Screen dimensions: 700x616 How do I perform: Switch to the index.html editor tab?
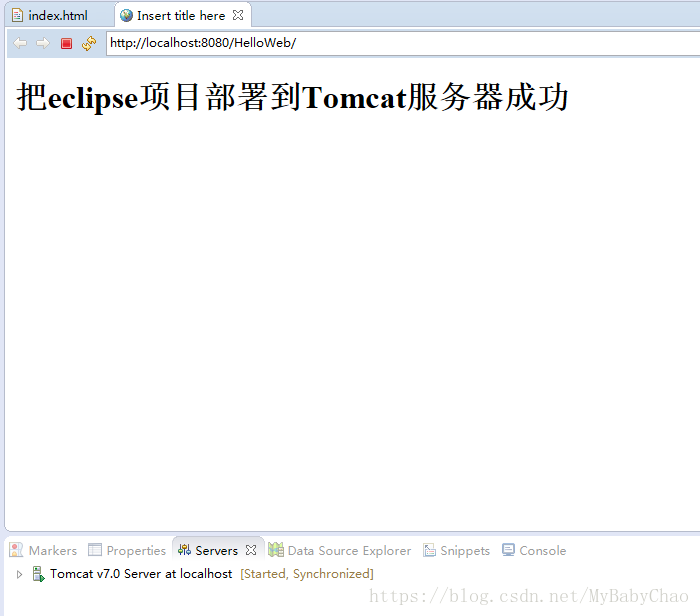[58, 16]
